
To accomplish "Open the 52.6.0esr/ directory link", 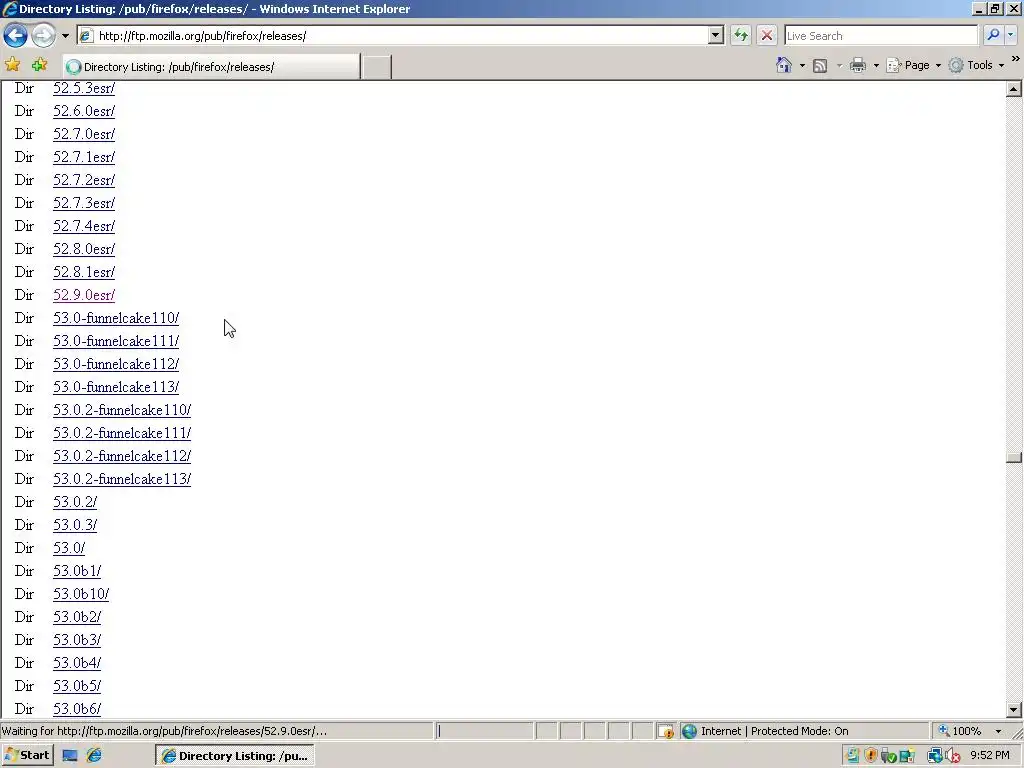I will tap(84, 111).
